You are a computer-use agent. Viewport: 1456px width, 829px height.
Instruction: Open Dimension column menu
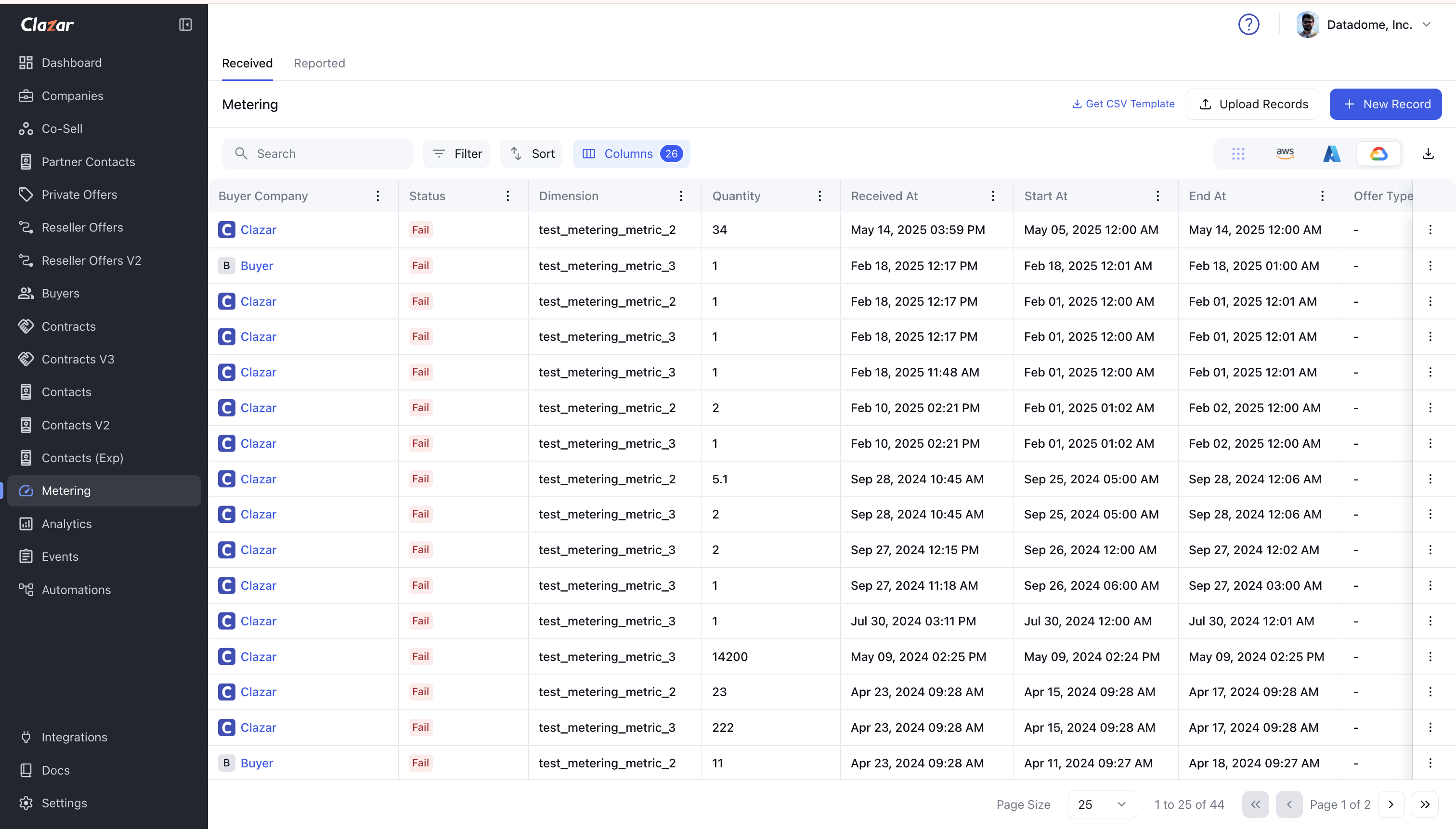(x=681, y=196)
